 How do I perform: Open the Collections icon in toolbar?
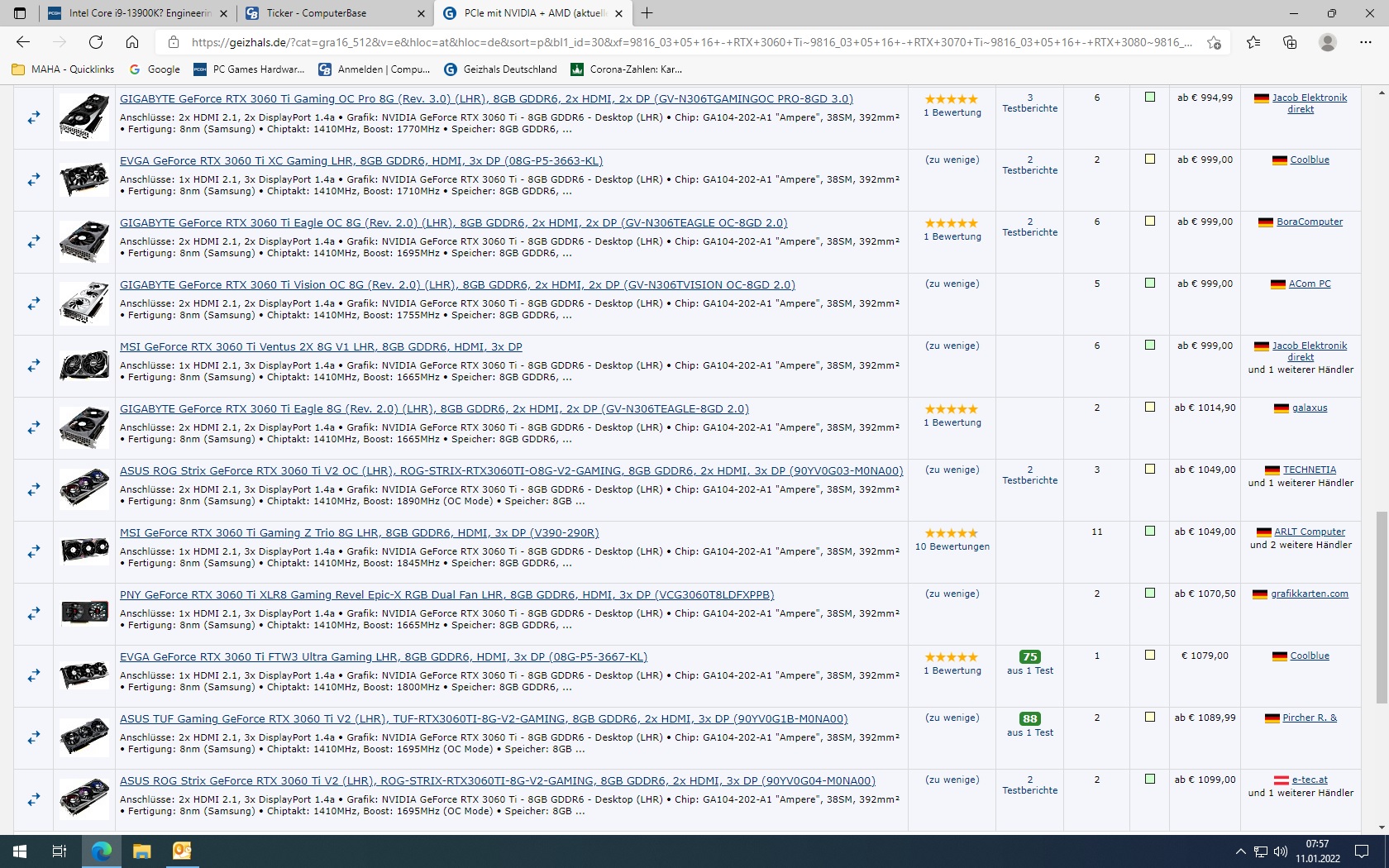coord(1290,42)
